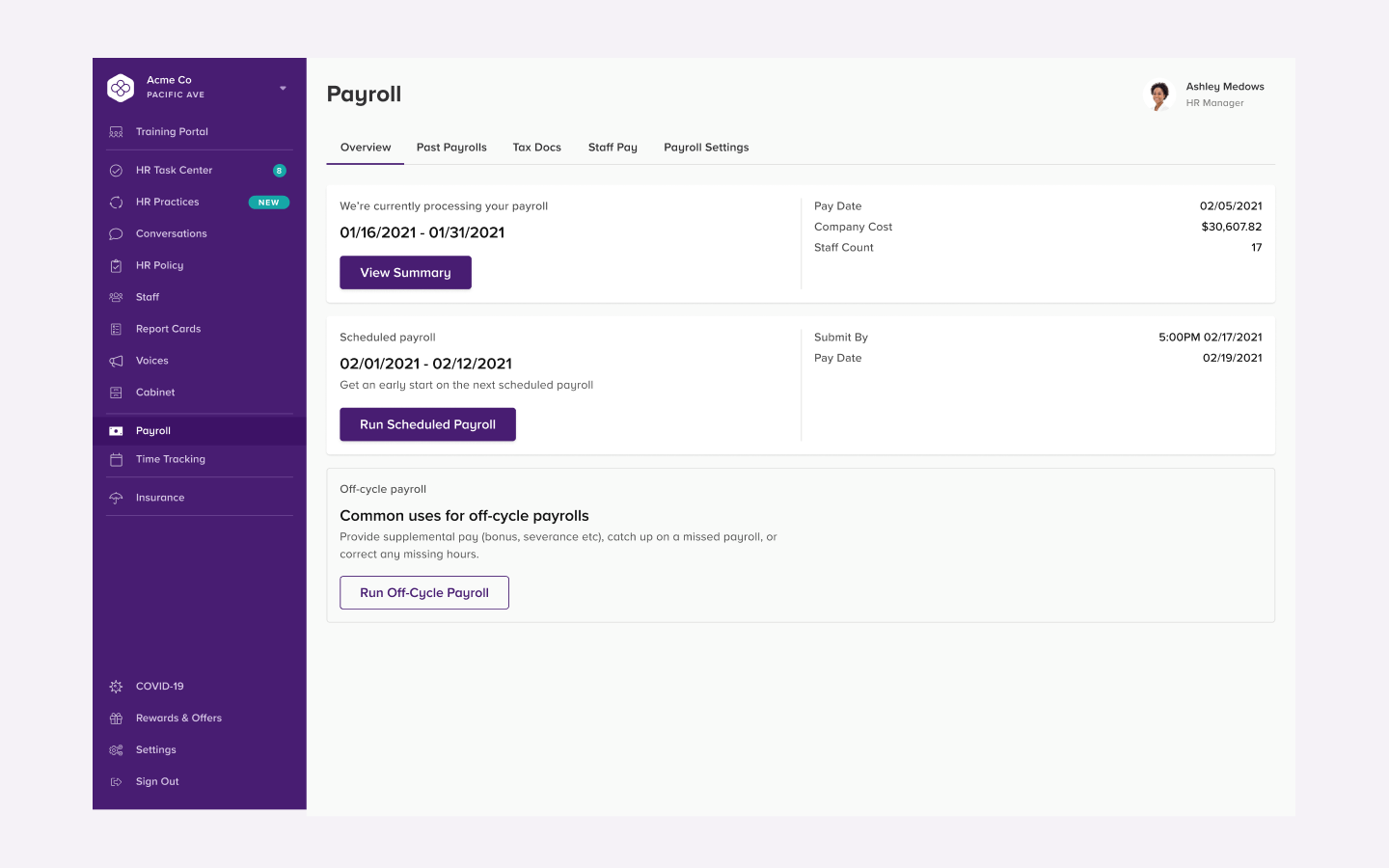Go to the Payroll Settings tab

click(706, 148)
